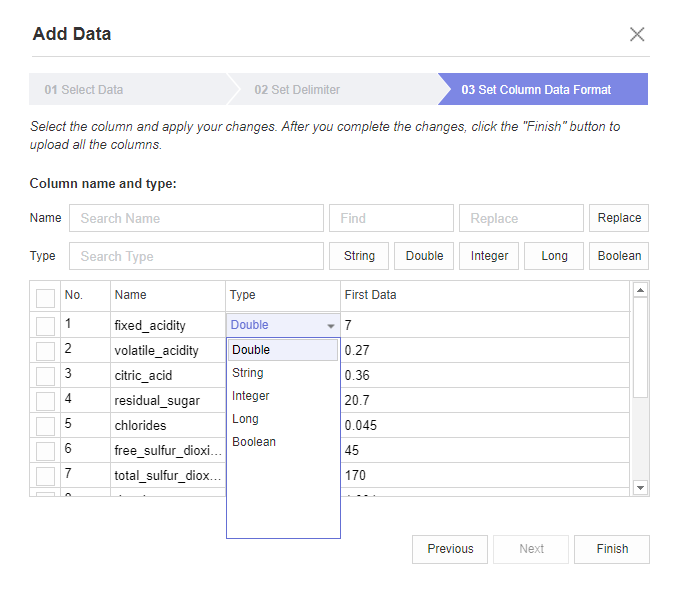The width and height of the screenshot is (678, 594).
Task: Choose Boolean in the dropdown list
Action: [x=254, y=442]
